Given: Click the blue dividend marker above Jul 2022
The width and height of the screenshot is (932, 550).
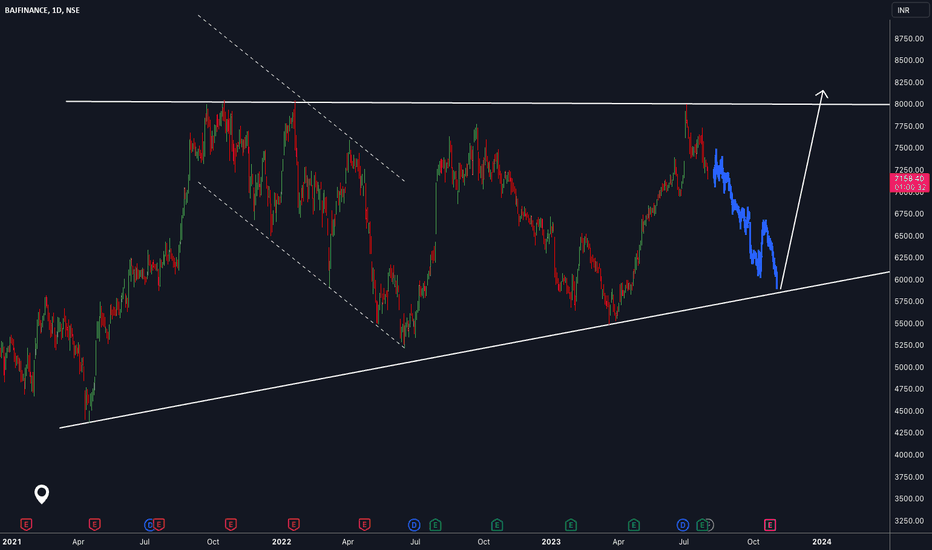Looking at the screenshot, I should click(414, 525).
